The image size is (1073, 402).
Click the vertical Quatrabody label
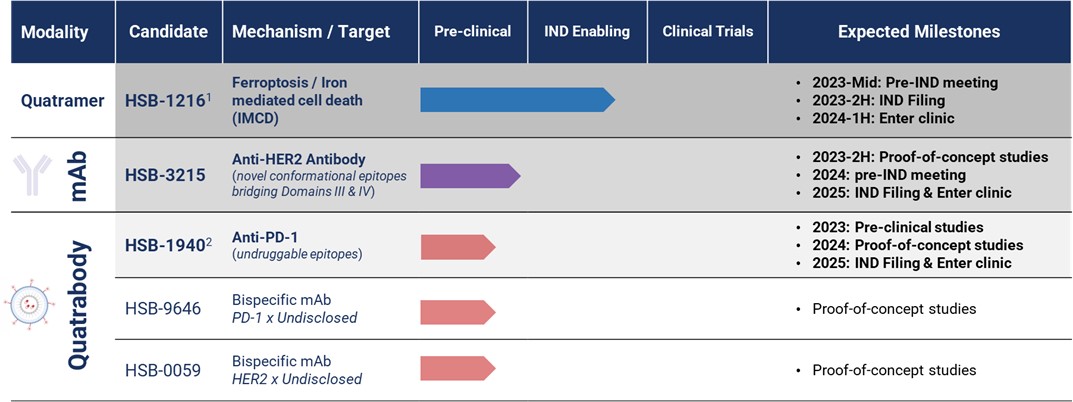pyautogui.click(x=82, y=306)
